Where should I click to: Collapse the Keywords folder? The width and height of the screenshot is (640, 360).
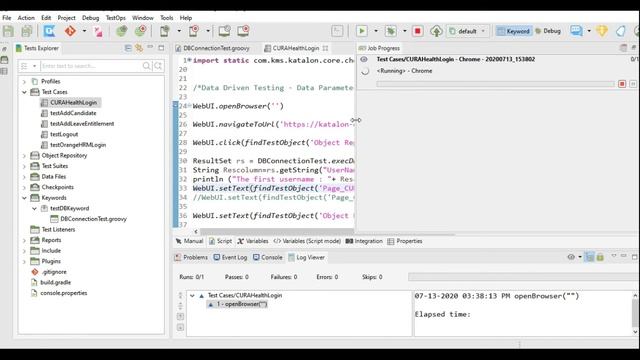(x=24, y=198)
